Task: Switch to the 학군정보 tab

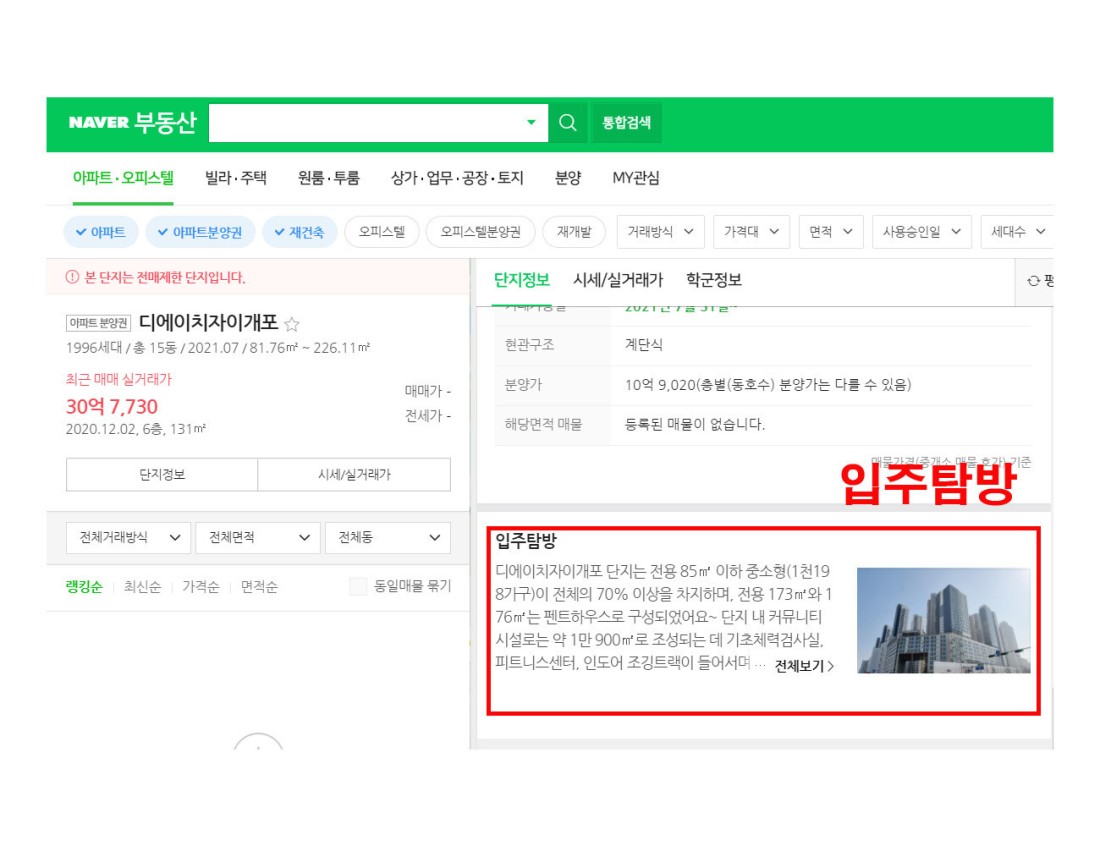Action: tap(714, 281)
